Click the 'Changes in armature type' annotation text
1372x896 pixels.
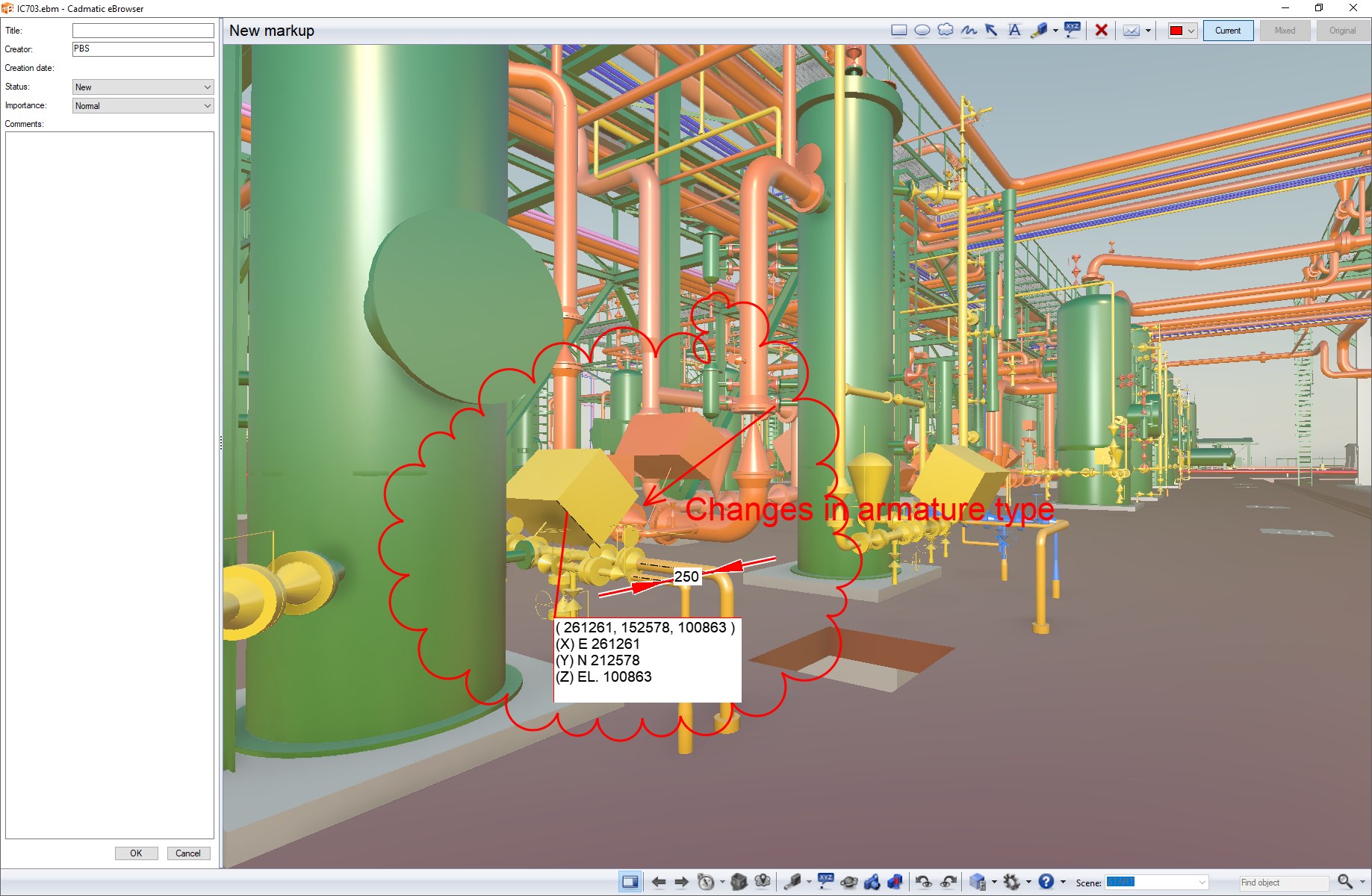coord(870,509)
